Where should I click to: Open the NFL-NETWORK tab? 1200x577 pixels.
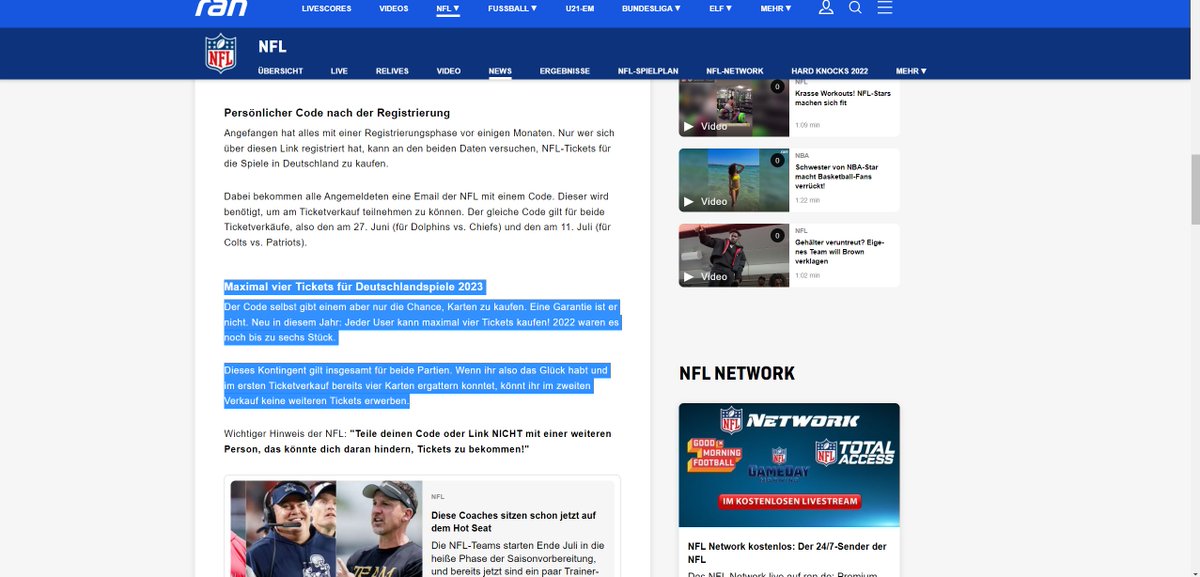(x=735, y=71)
